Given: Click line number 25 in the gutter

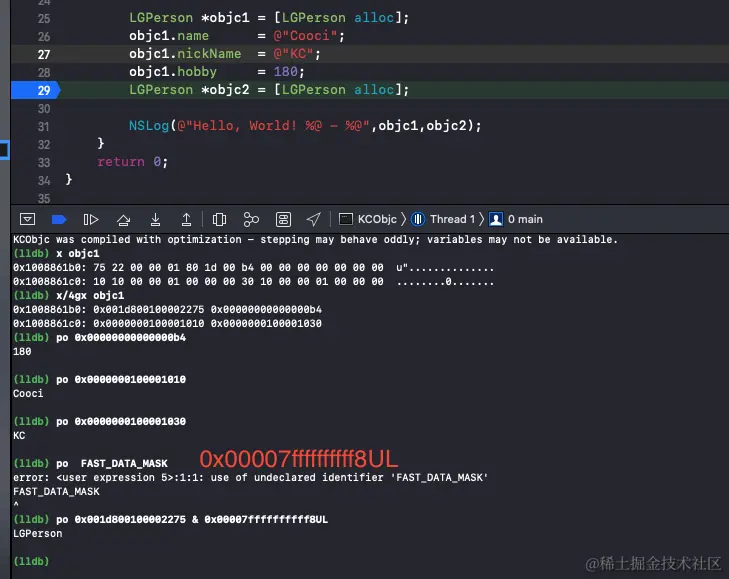Looking at the screenshot, I should [44, 19].
